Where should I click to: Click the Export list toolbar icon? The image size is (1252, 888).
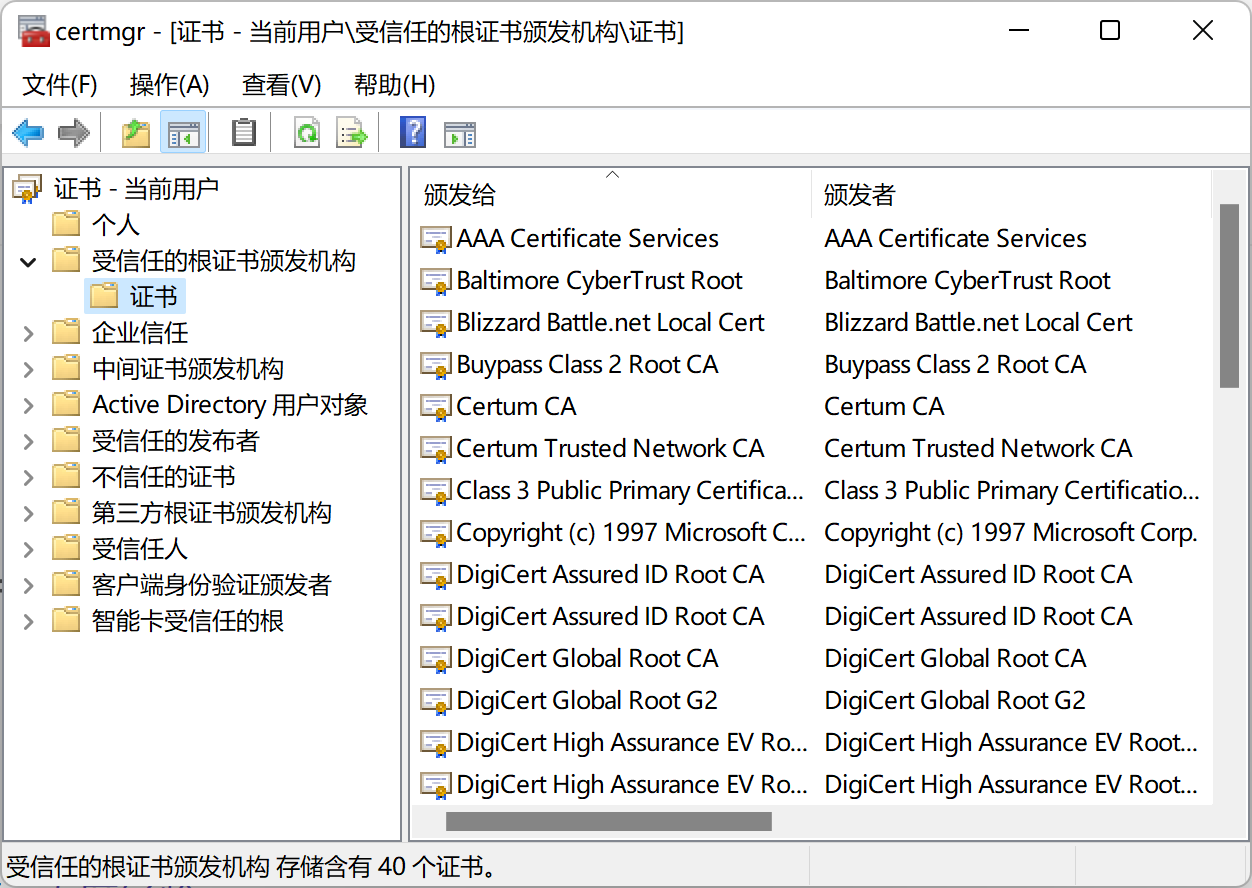[352, 132]
